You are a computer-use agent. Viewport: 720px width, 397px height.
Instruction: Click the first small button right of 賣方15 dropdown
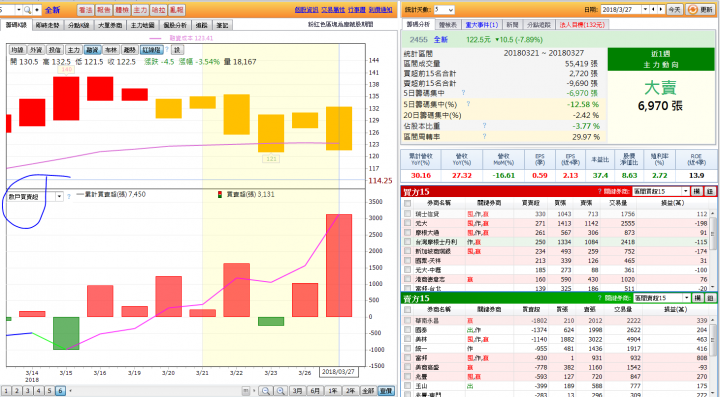(x=698, y=298)
